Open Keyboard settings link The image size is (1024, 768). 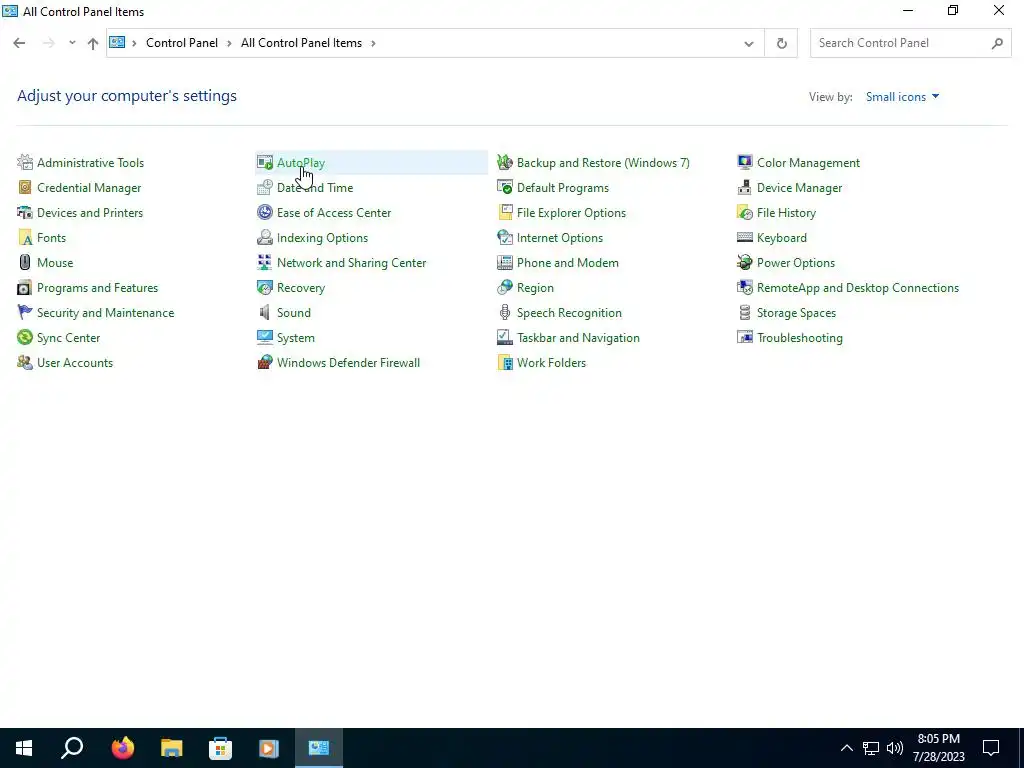tap(782, 238)
